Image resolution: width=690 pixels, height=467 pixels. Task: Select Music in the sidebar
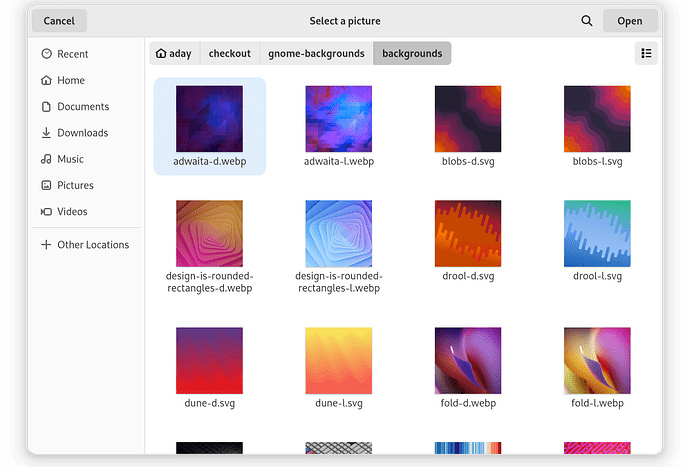tap(70, 159)
